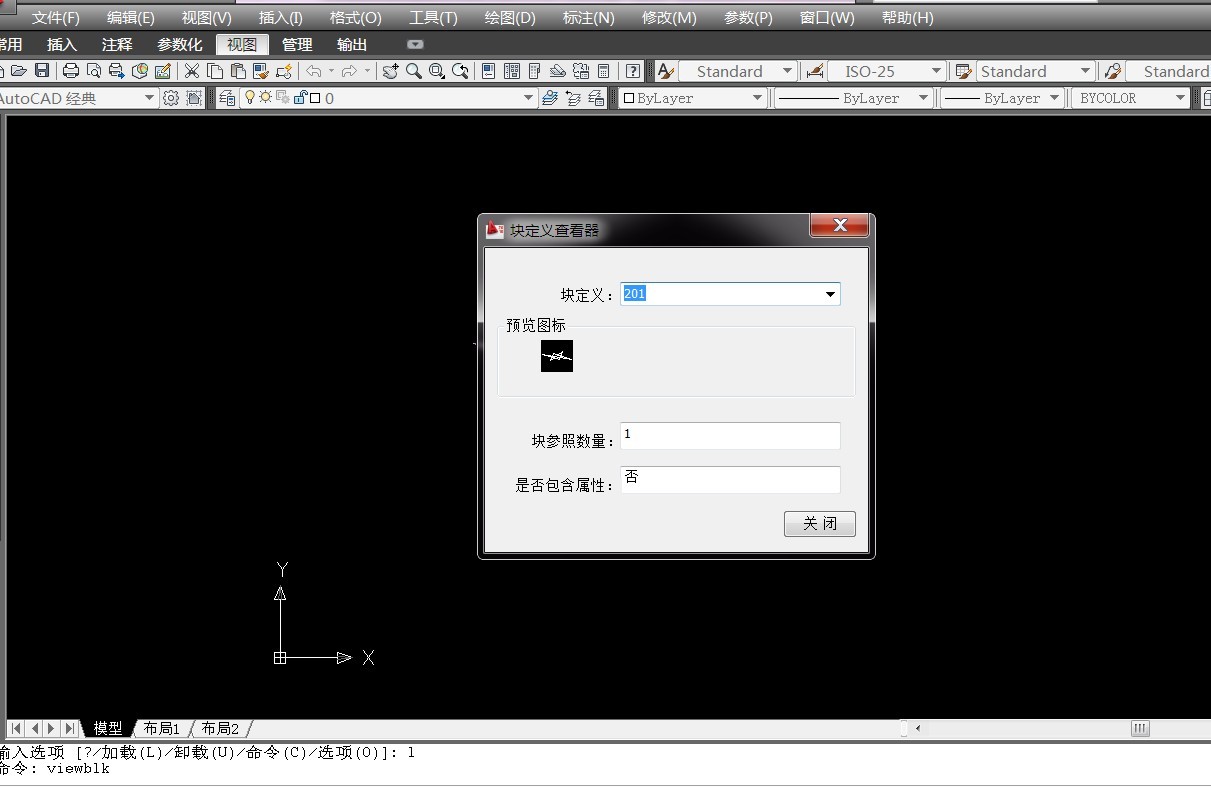Image resolution: width=1211 pixels, height=796 pixels.
Task: Click the Layer Previous icon
Action: [573, 98]
